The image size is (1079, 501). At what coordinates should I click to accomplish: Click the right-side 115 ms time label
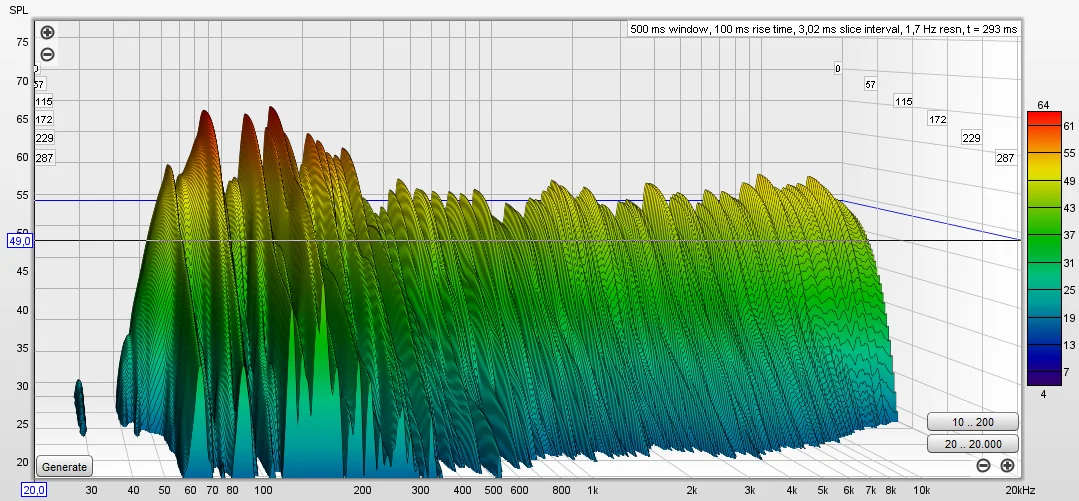coord(904,101)
